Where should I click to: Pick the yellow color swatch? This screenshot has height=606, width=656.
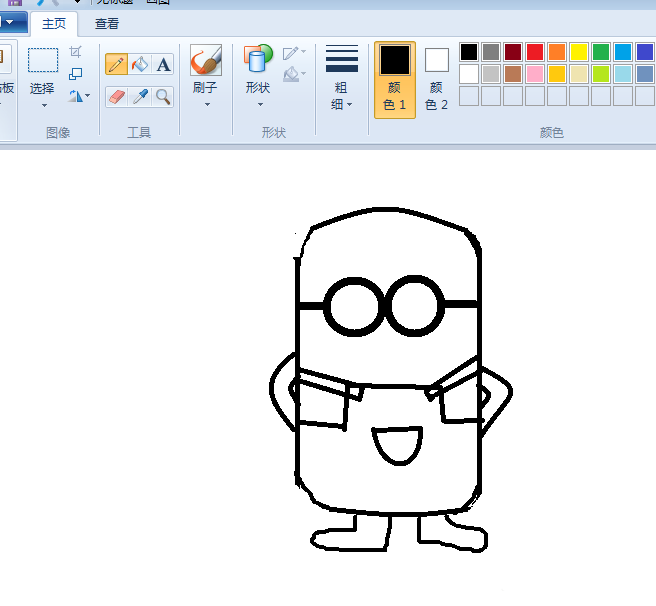click(579, 52)
